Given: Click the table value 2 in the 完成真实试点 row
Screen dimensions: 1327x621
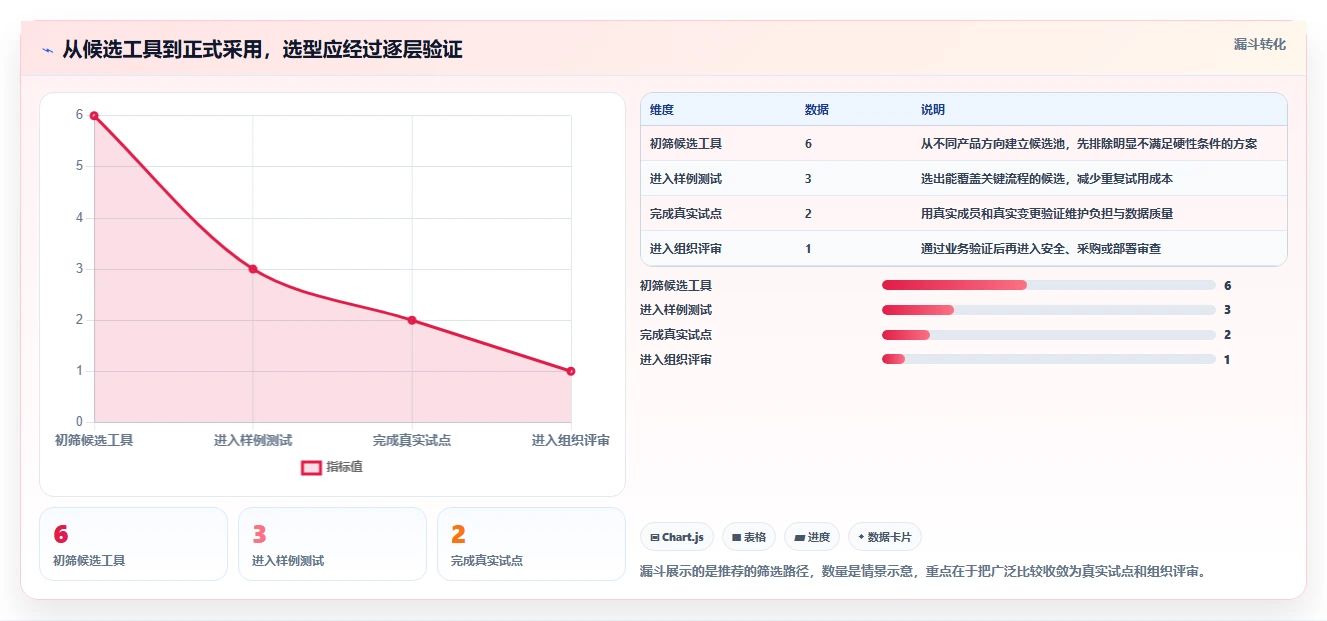Looking at the screenshot, I should [x=808, y=214].
